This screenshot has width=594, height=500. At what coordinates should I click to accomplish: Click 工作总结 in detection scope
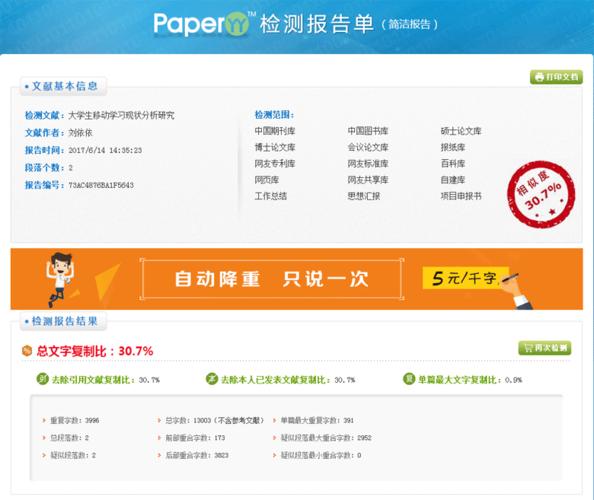tap(270, 196)
